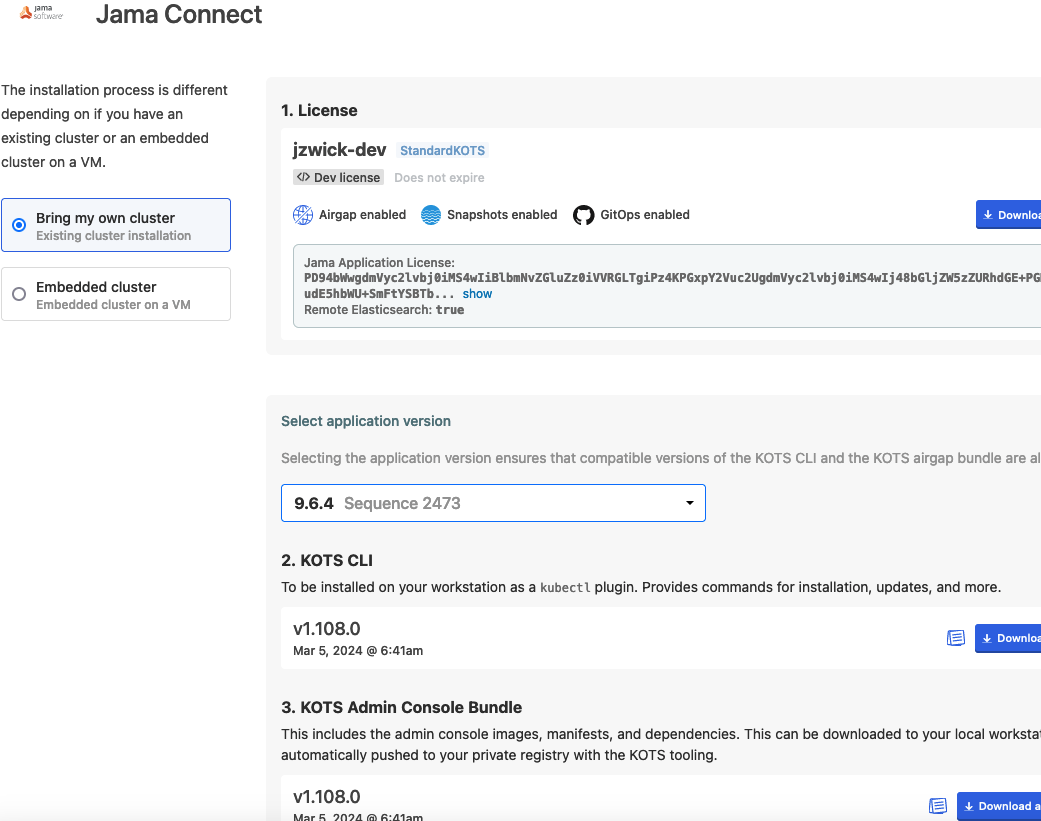Click the v1.108.0 version under Admin Console Bundle
1041x821 pixels.
(x=327, y=796)
